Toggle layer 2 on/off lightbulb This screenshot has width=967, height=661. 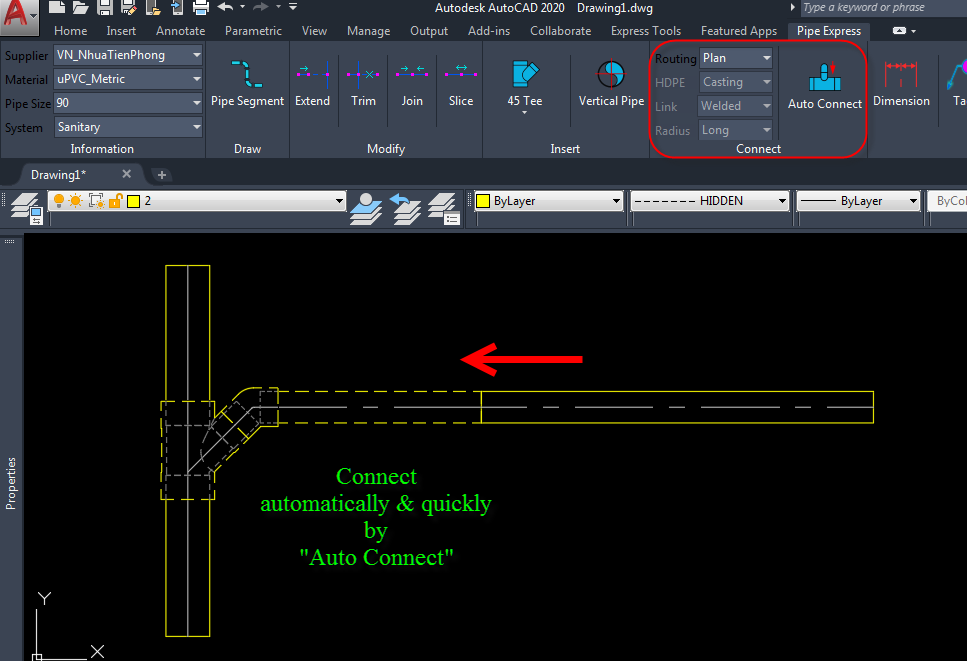[x=59, y=200]
